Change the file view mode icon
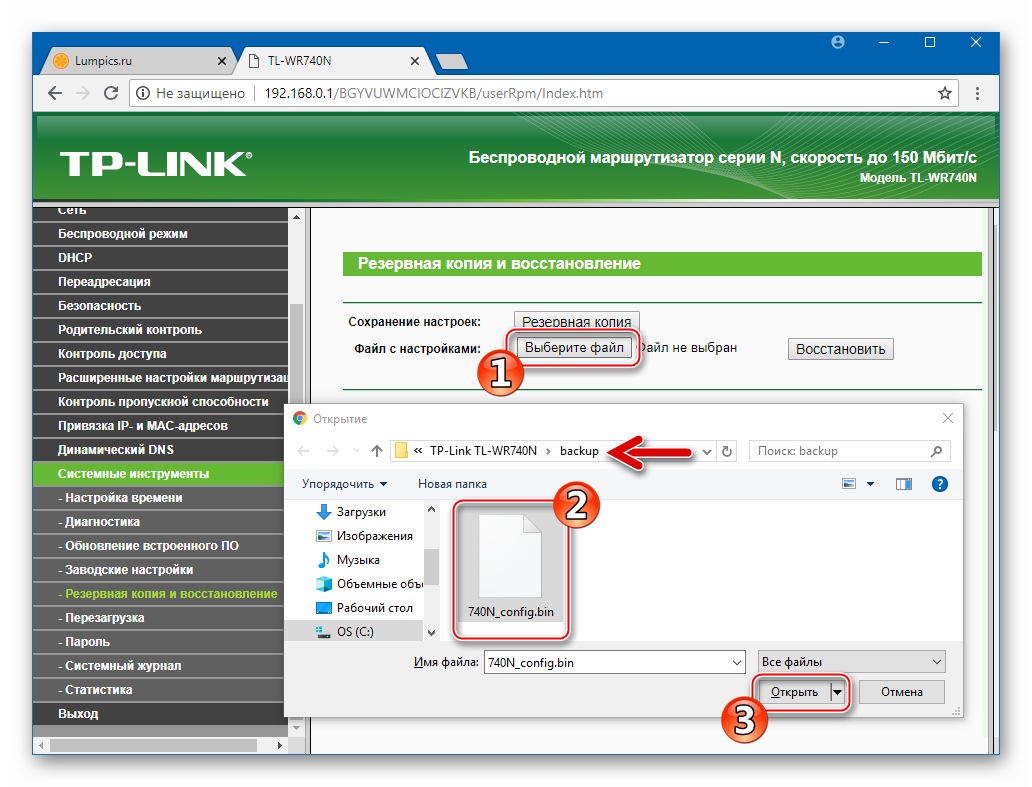 tap(849, 484)
